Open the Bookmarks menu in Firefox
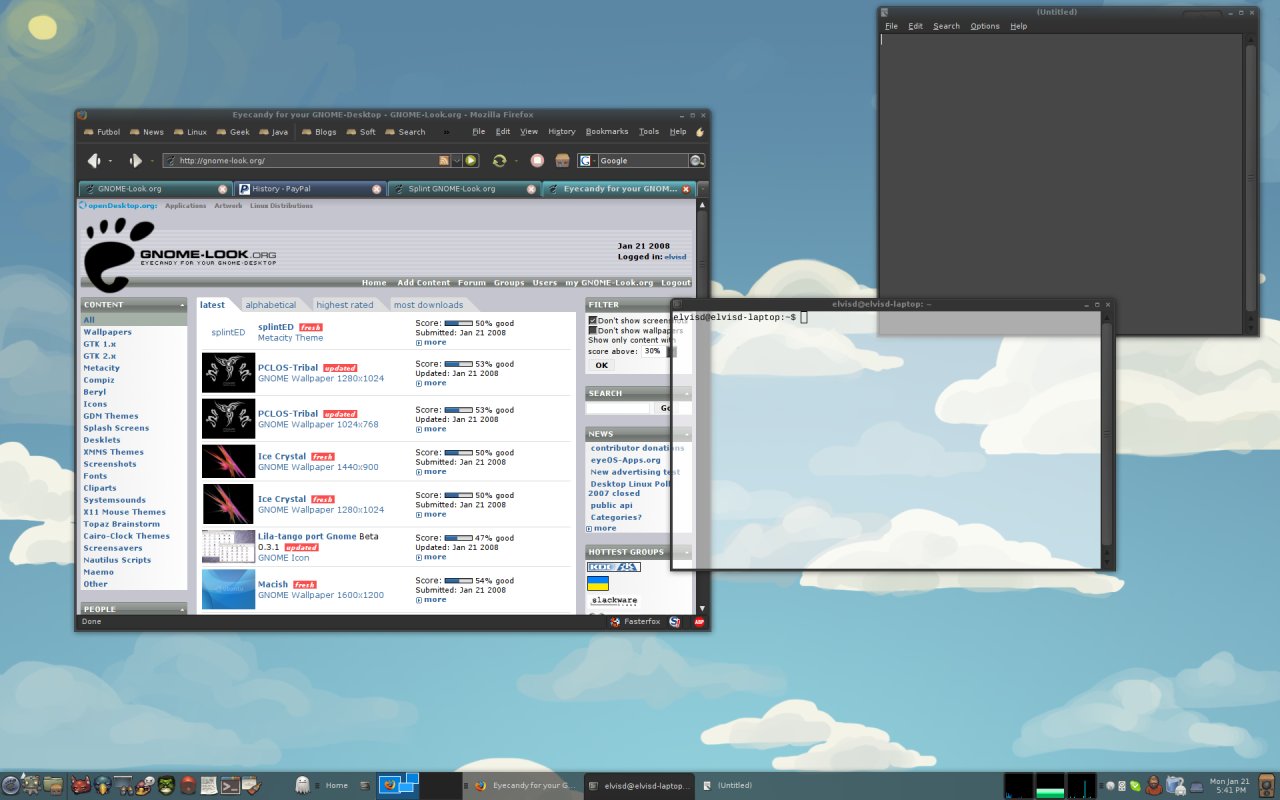 607,131
